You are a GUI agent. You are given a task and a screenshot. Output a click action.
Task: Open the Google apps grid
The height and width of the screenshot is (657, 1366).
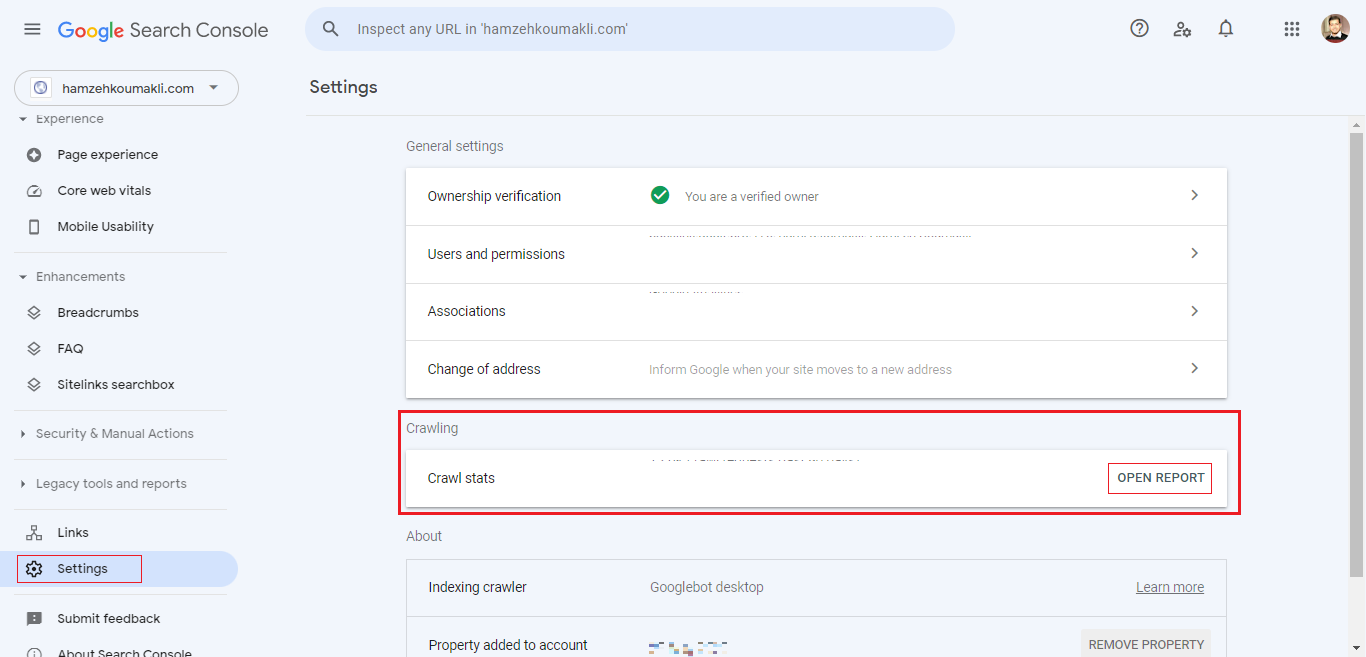click(x=1292, y=29)
